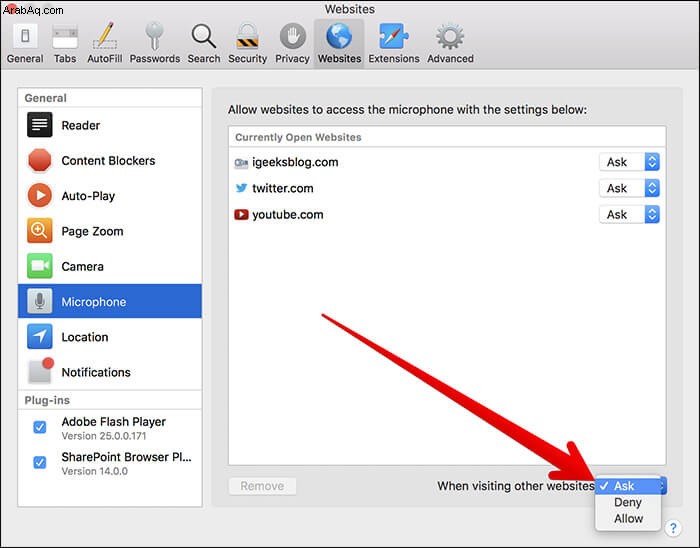This screenshot has width=700, height=548.
Task: Select the Auto-Play icon
Action: pos(39,195)
